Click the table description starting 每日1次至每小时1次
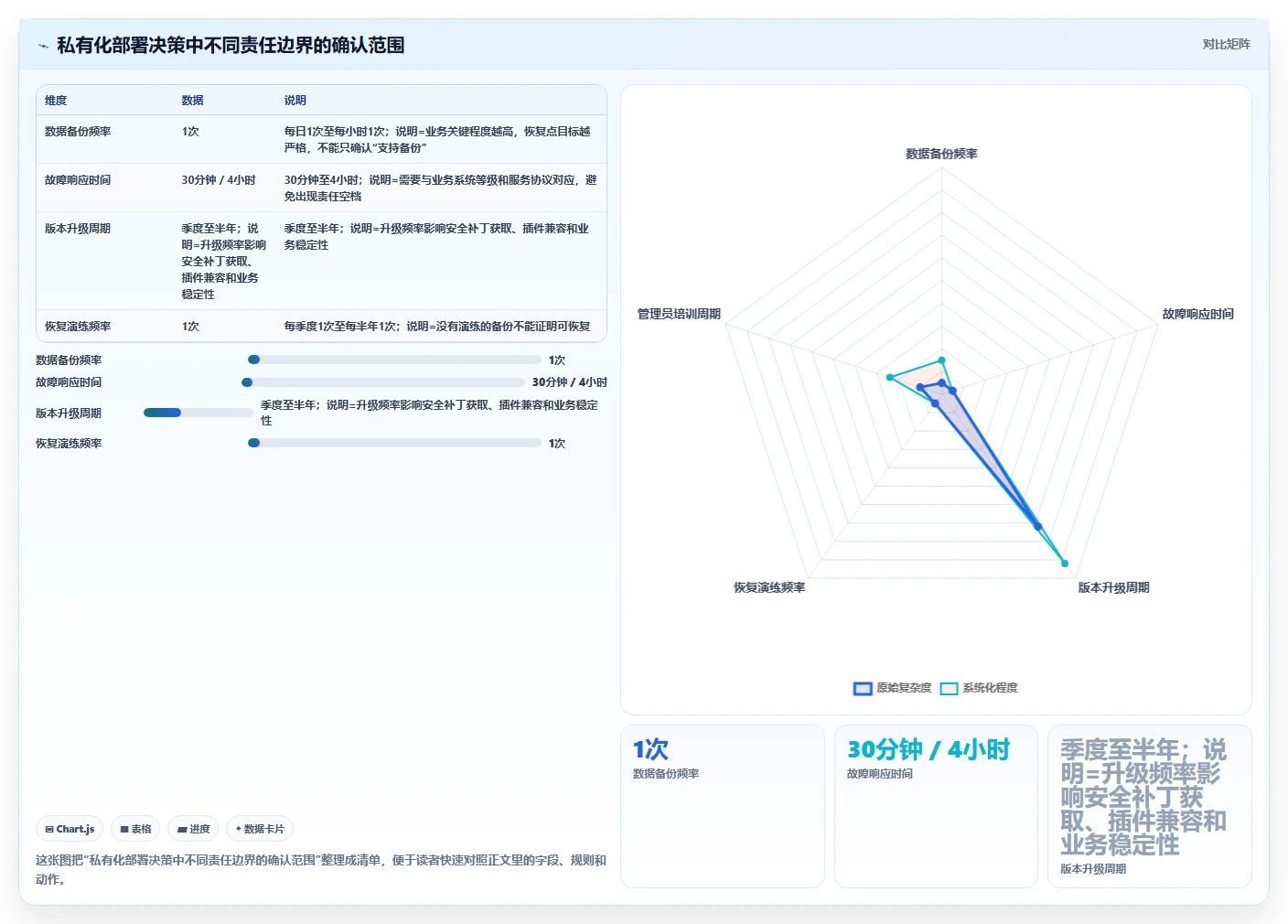This screenshot has height=924, width=1288. coord(437,140)
